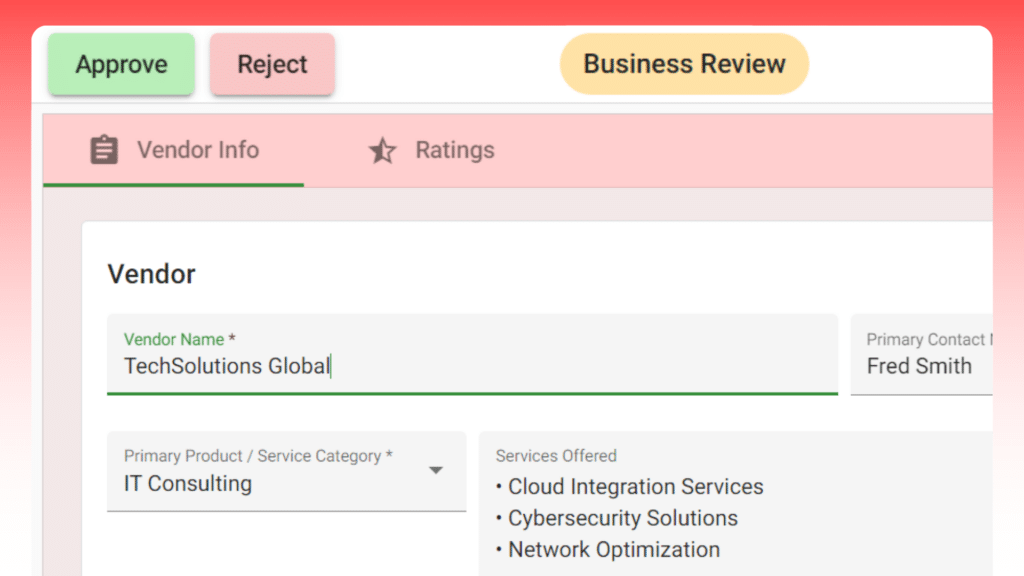Click the clipboard icon beside Vendor Info

tap(104, 150)
